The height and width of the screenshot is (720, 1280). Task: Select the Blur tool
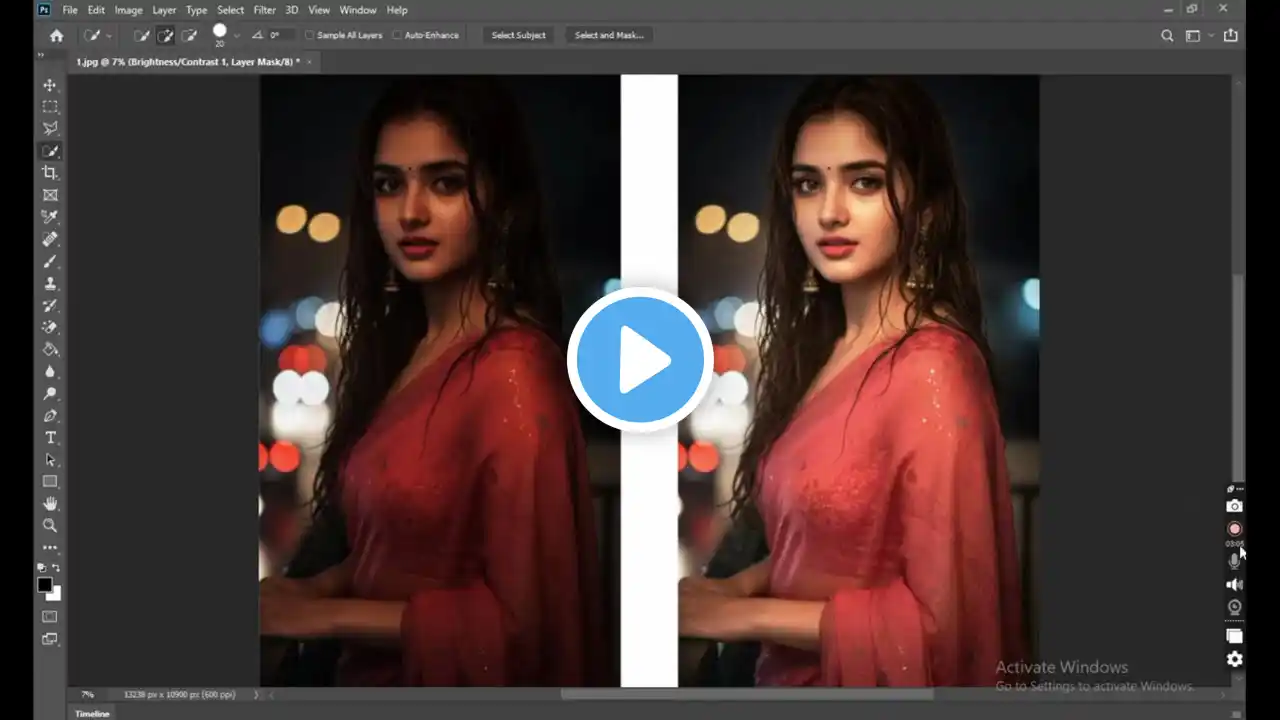point(50,371)
